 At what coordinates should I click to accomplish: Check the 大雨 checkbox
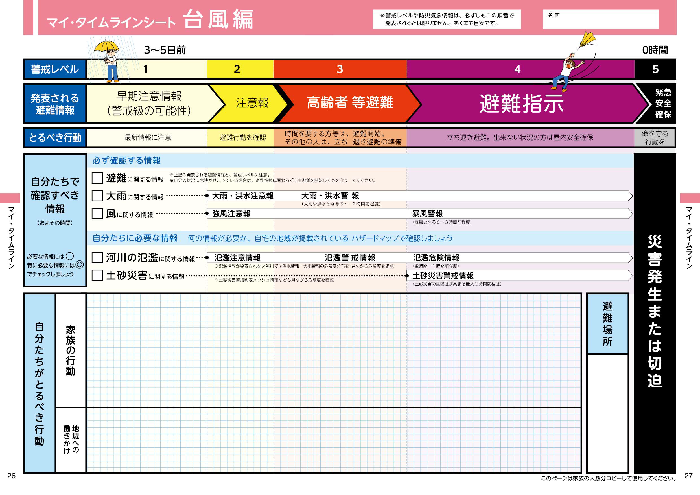coord(97,196)
